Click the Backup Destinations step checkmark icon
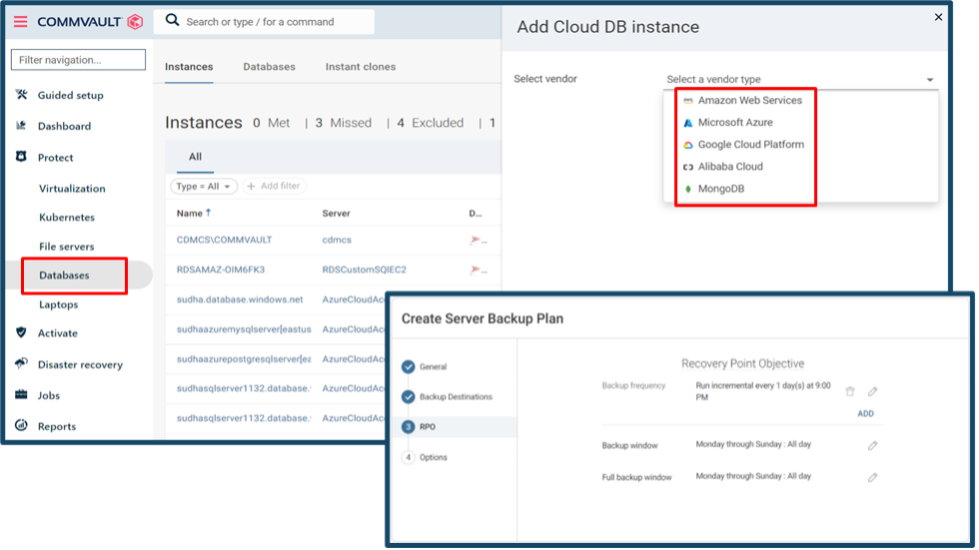This screenshot has height=550, width=979. pos(408,397)
